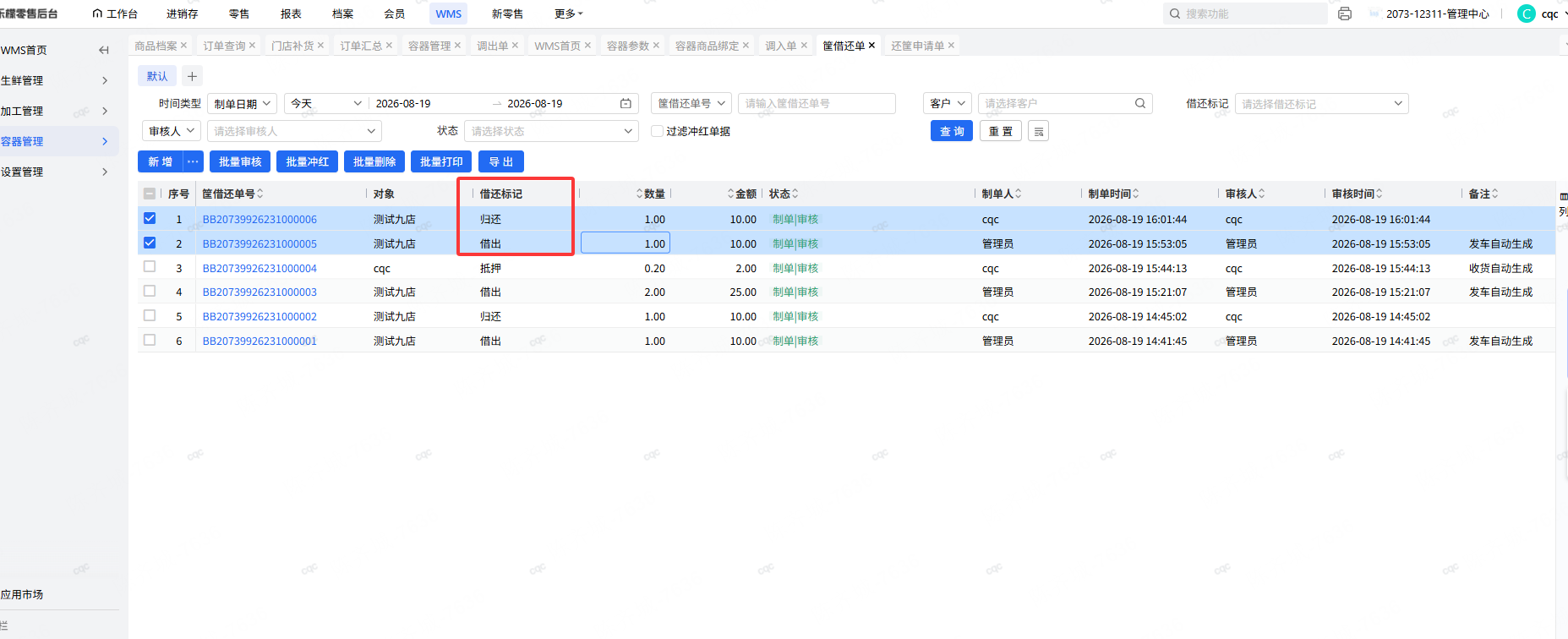Screen dimensions: 1568x639
Task: Open the calendar icon in date range
Action: (626, 103)
